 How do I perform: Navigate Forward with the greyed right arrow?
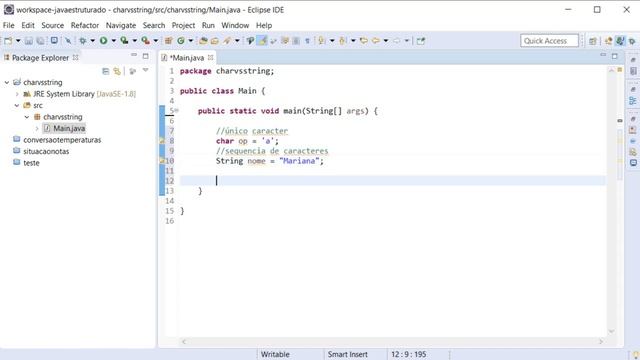(x=397, y=40)
